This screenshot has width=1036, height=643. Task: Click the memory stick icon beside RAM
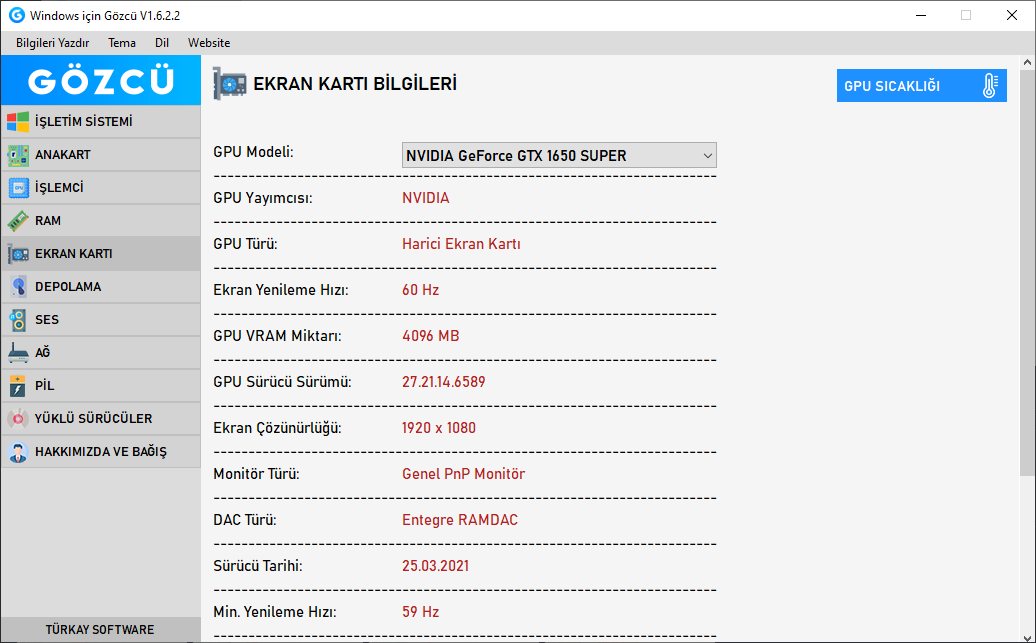18,221
